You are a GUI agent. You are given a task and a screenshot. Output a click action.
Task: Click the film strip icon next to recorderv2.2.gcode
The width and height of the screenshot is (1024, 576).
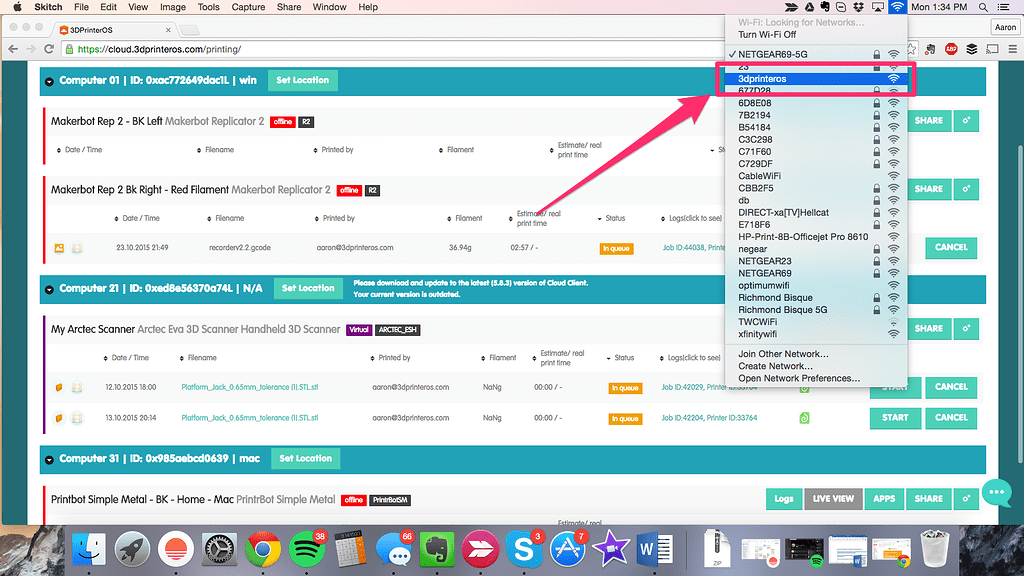tap(77, 248)
